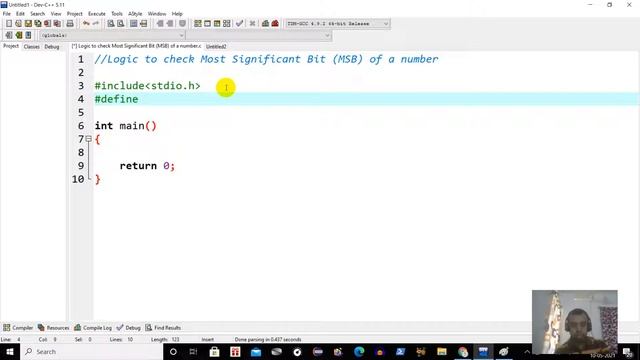Click the Done parsing status message
640x360 pixels.
pyautogui.click(x=268, y=340)
